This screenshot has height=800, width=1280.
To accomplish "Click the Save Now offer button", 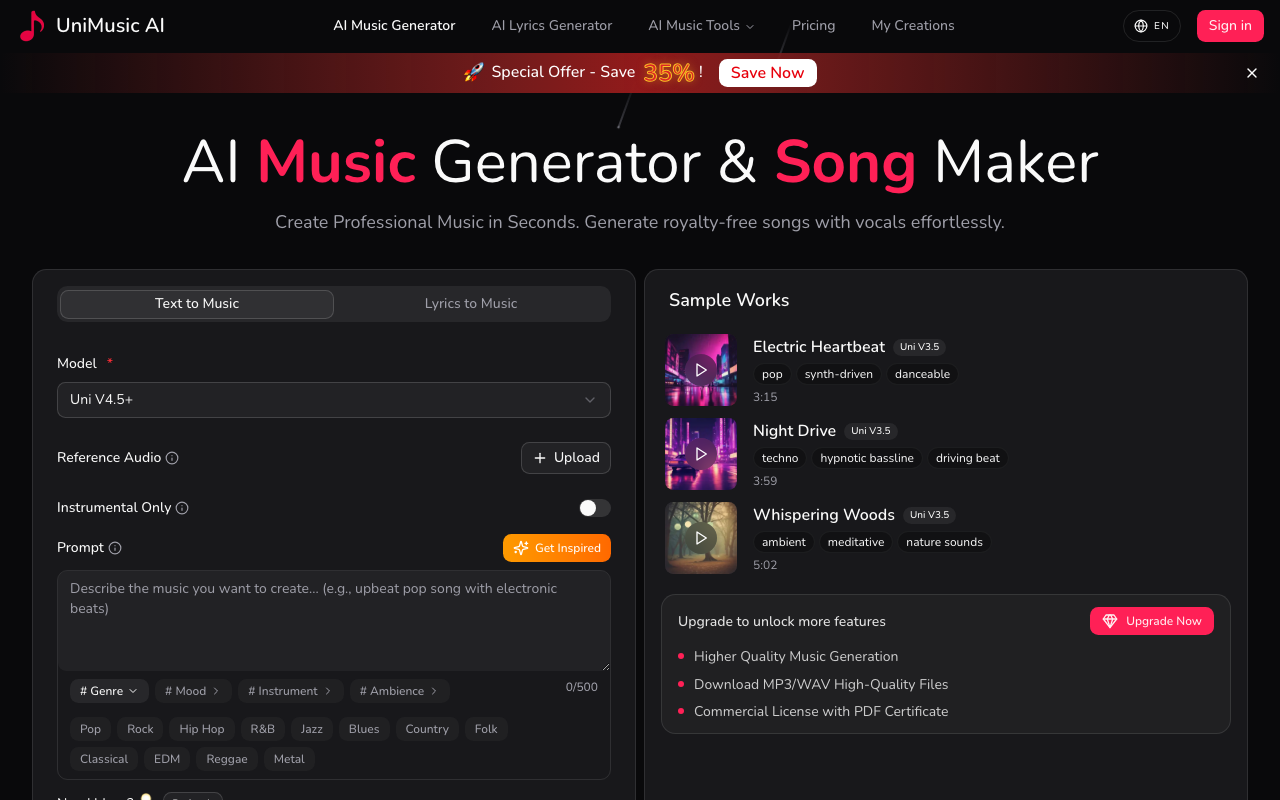I will [x=768, y=73].
